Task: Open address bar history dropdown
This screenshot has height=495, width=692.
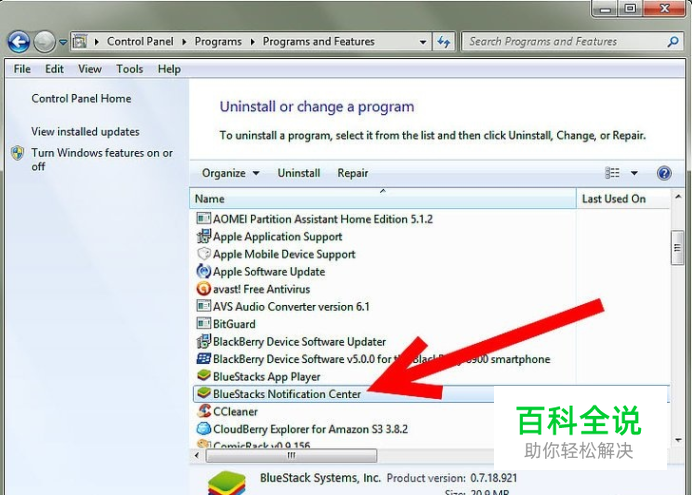Action: pos(423,42)
